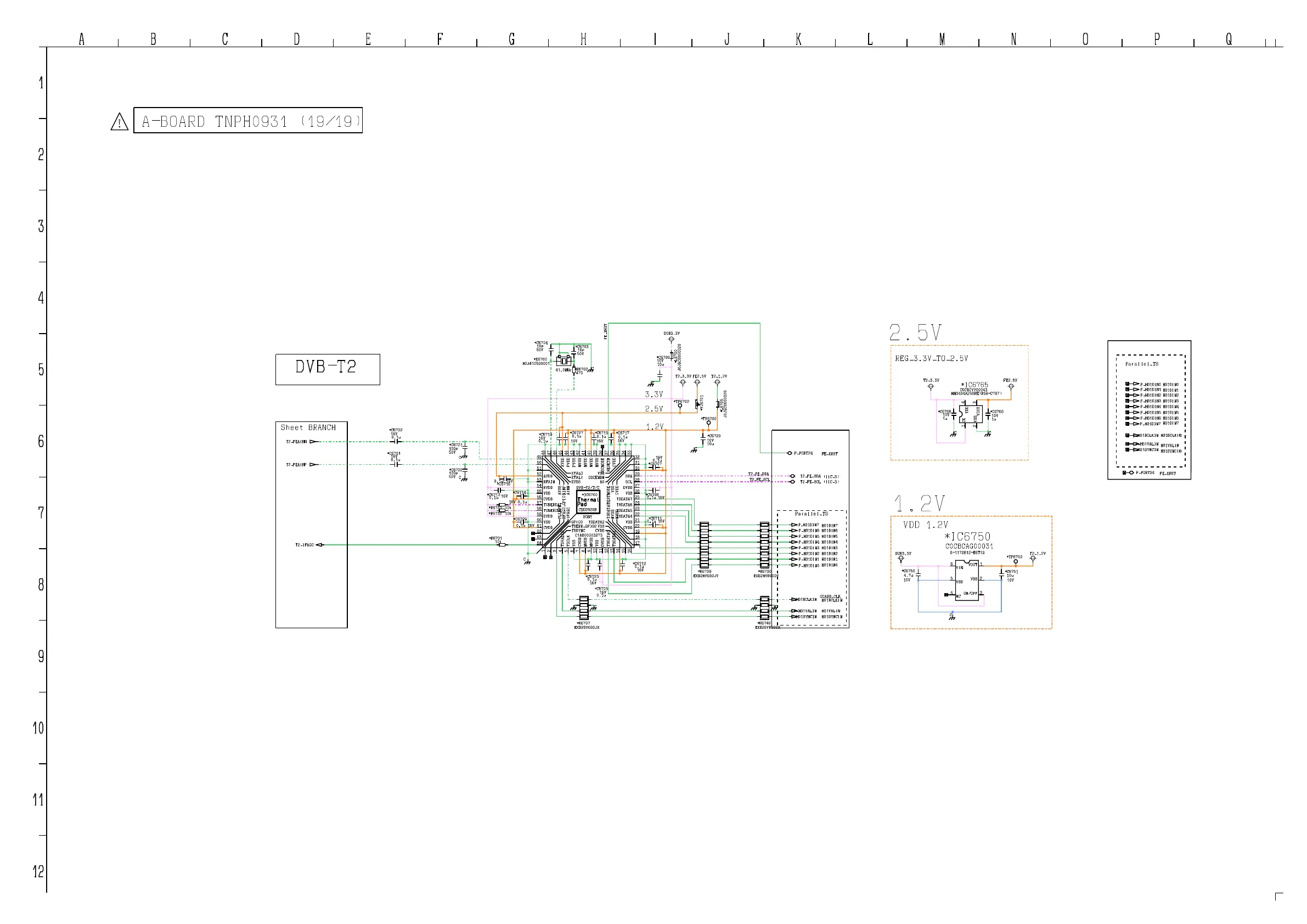Click the T2_FE_SDA (IIC_3) port label
Image resolution: width=1307 pixels, height=924 pixels.
[819, 476]
